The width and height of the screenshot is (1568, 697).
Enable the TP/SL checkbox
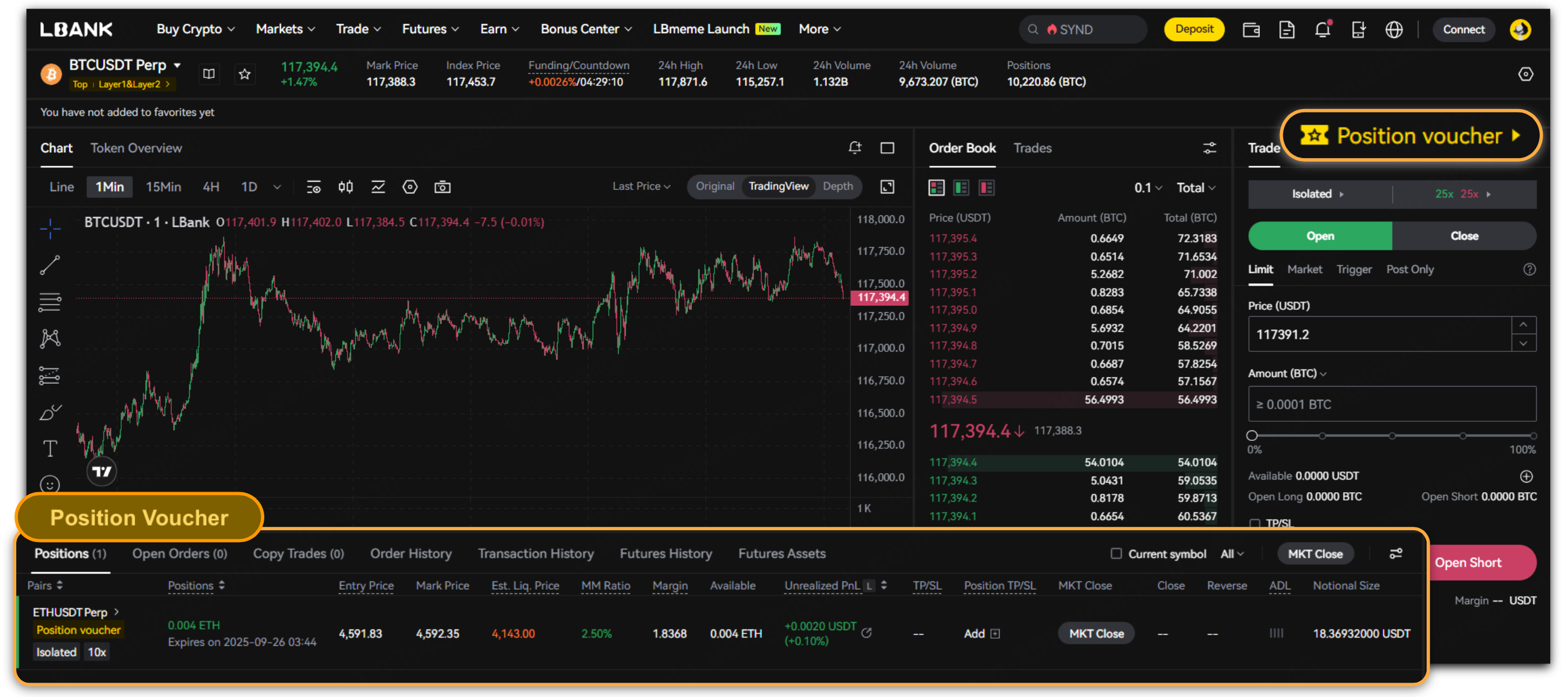point(1255,523)
